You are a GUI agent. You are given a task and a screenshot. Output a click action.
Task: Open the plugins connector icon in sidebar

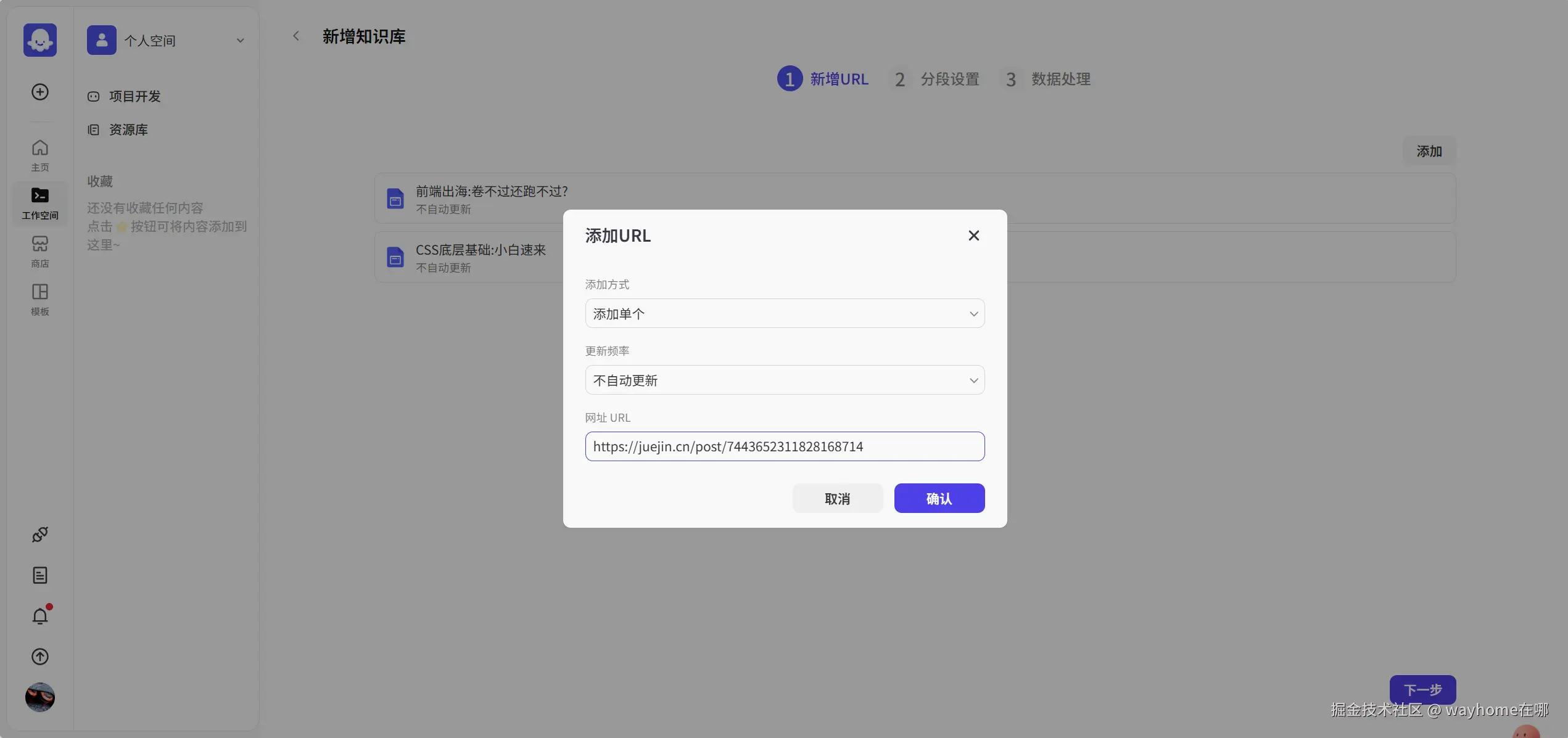tap(39, 534)
